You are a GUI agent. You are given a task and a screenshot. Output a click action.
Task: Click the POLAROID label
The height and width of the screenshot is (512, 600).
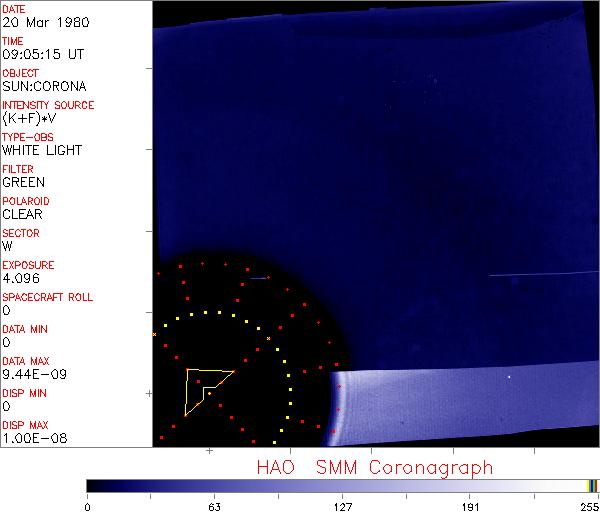[26, 201]
